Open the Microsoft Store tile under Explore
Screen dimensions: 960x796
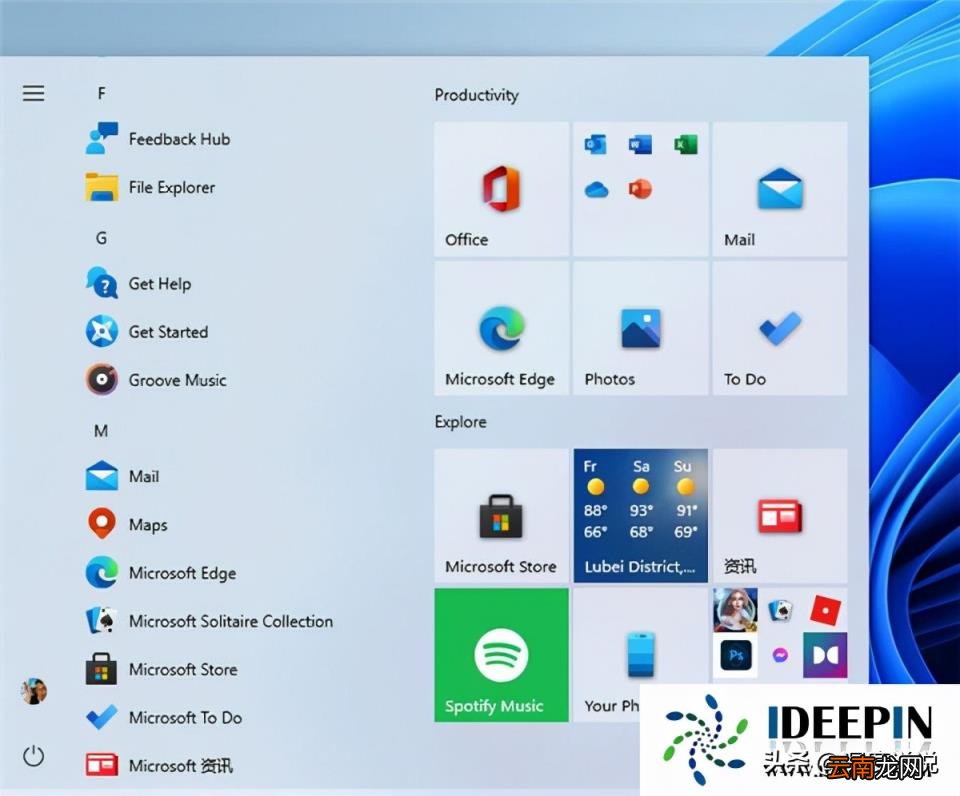tap(501, 516)
